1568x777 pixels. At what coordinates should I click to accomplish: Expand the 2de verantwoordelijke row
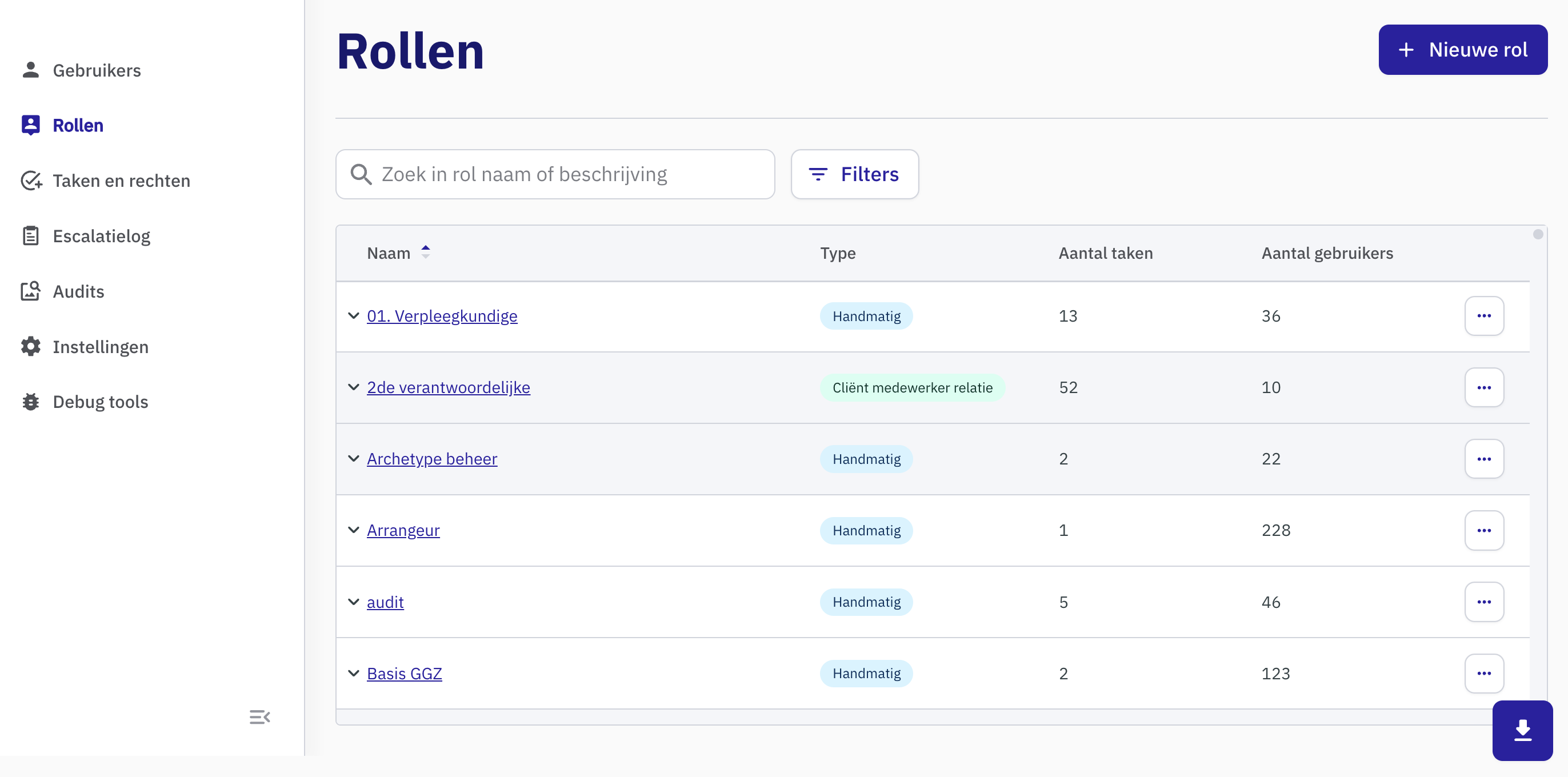(x=353, y=387)
